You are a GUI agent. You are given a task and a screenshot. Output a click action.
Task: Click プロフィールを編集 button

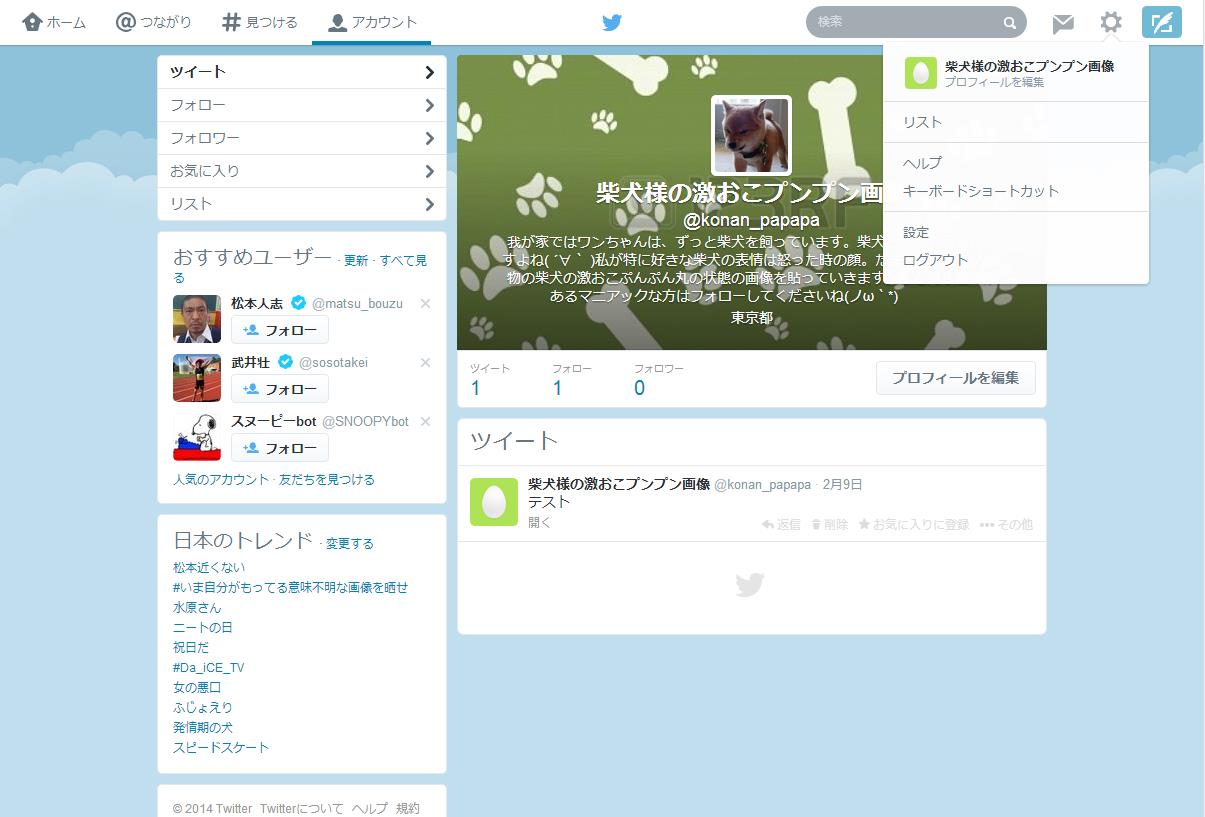coord(956,378)
